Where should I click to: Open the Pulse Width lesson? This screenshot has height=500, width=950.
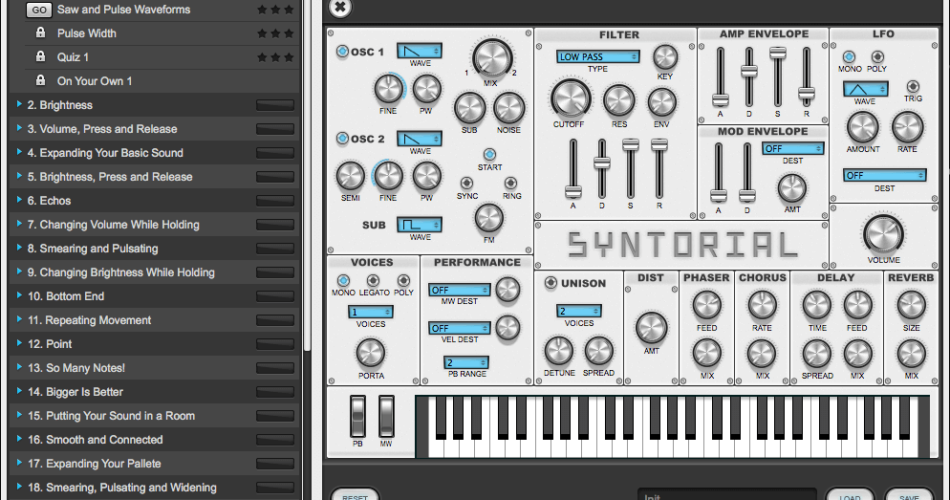[x=86, y=33]
